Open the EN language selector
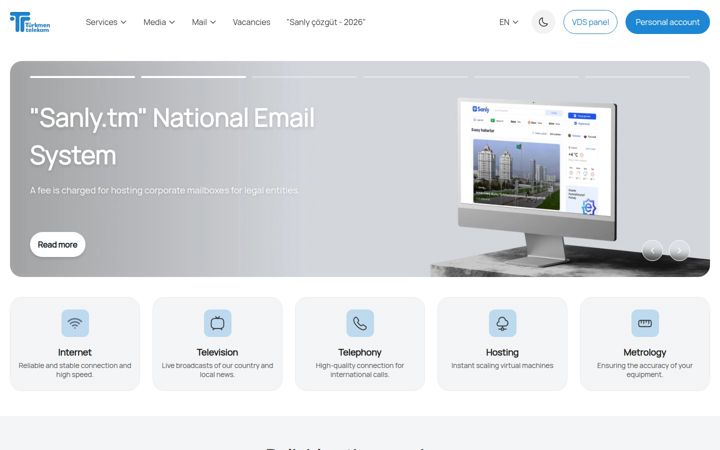 509,22
